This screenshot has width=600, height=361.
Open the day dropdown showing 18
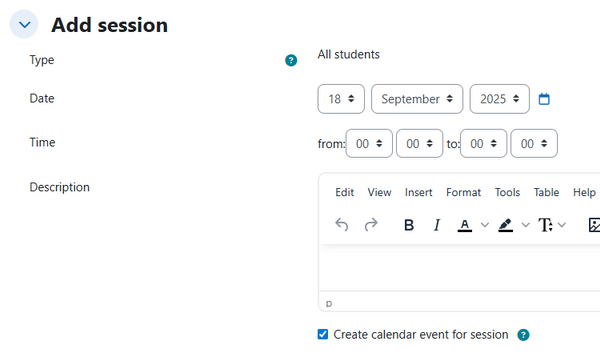pos(341,99)
